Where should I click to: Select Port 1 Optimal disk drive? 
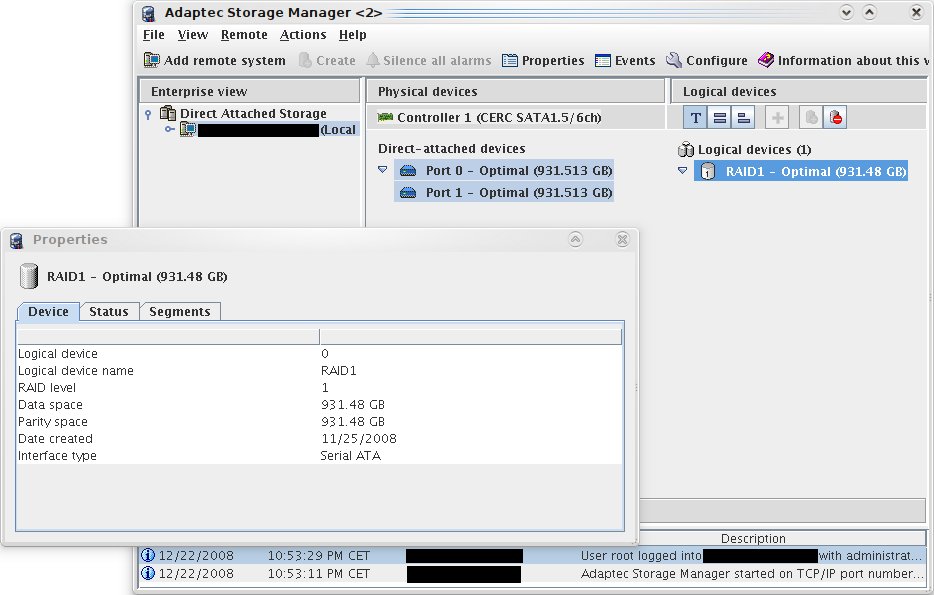[504, 192]
